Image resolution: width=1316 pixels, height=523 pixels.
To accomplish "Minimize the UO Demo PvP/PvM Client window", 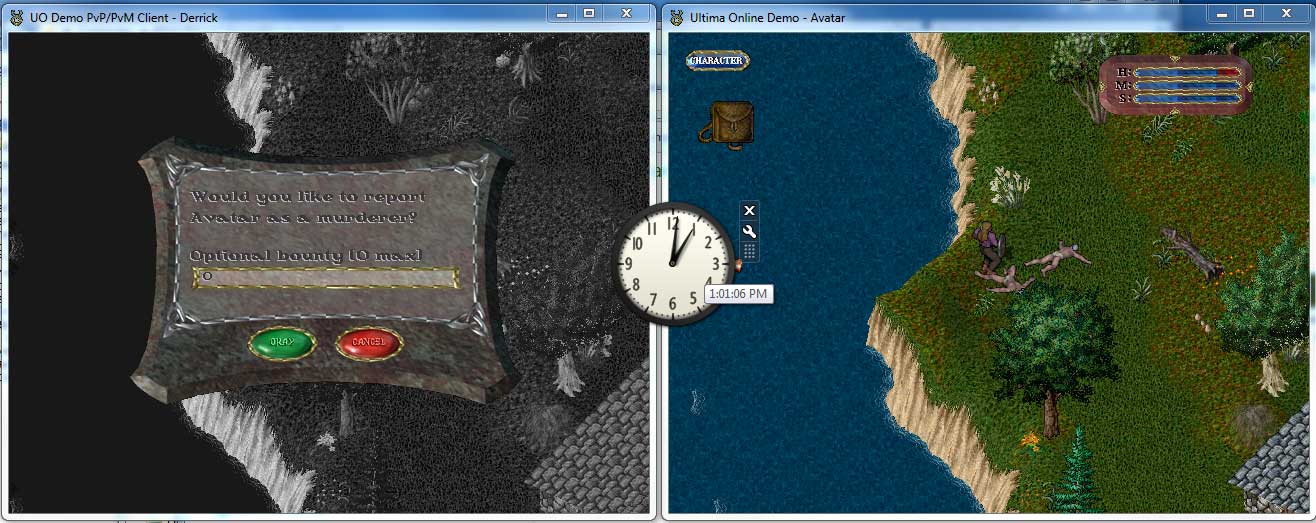I will click(x=561, y=13).
